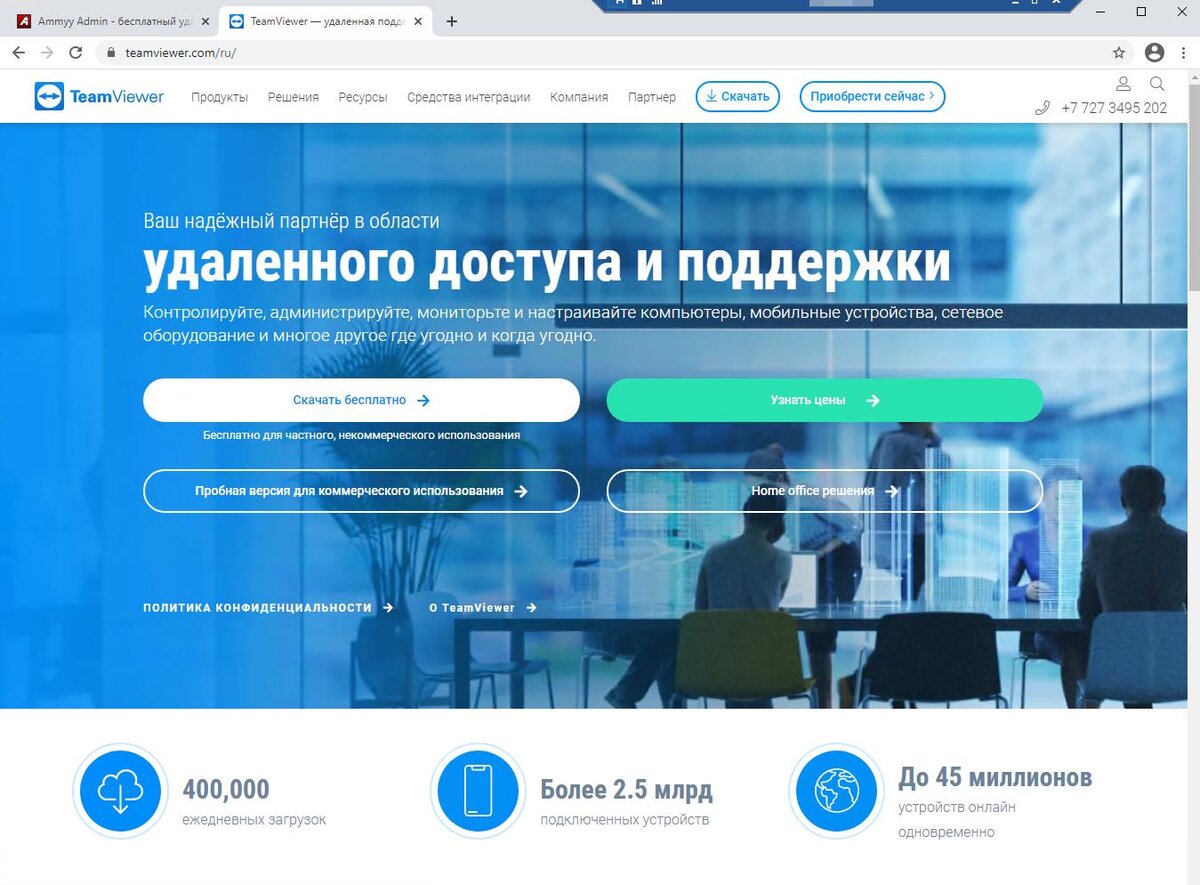Maximize the Chrome window
This screenshot has height=885, width=1200.
click(x=1141, y=12)
